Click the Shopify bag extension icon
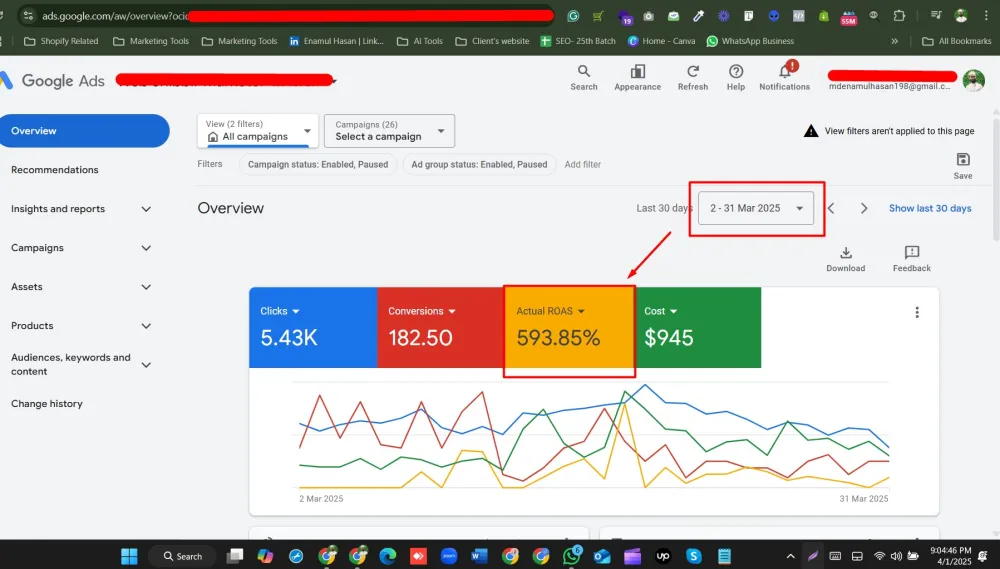 coord(824,16)
